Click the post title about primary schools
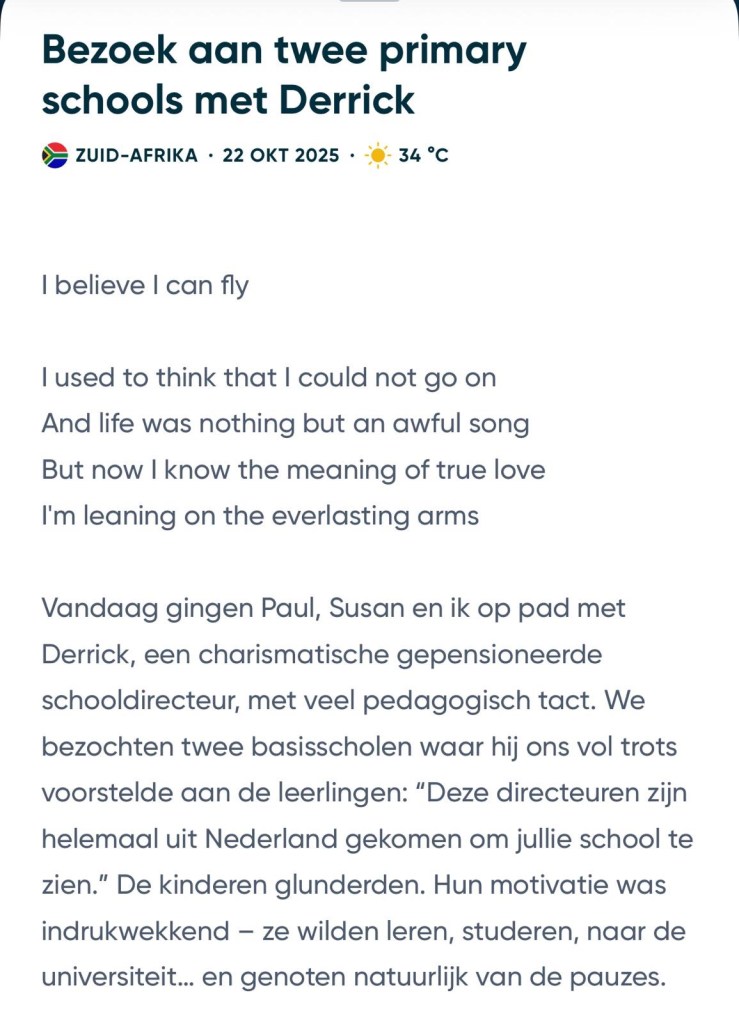This screenshot has width=739, height=1023. [x=283, y=75]
